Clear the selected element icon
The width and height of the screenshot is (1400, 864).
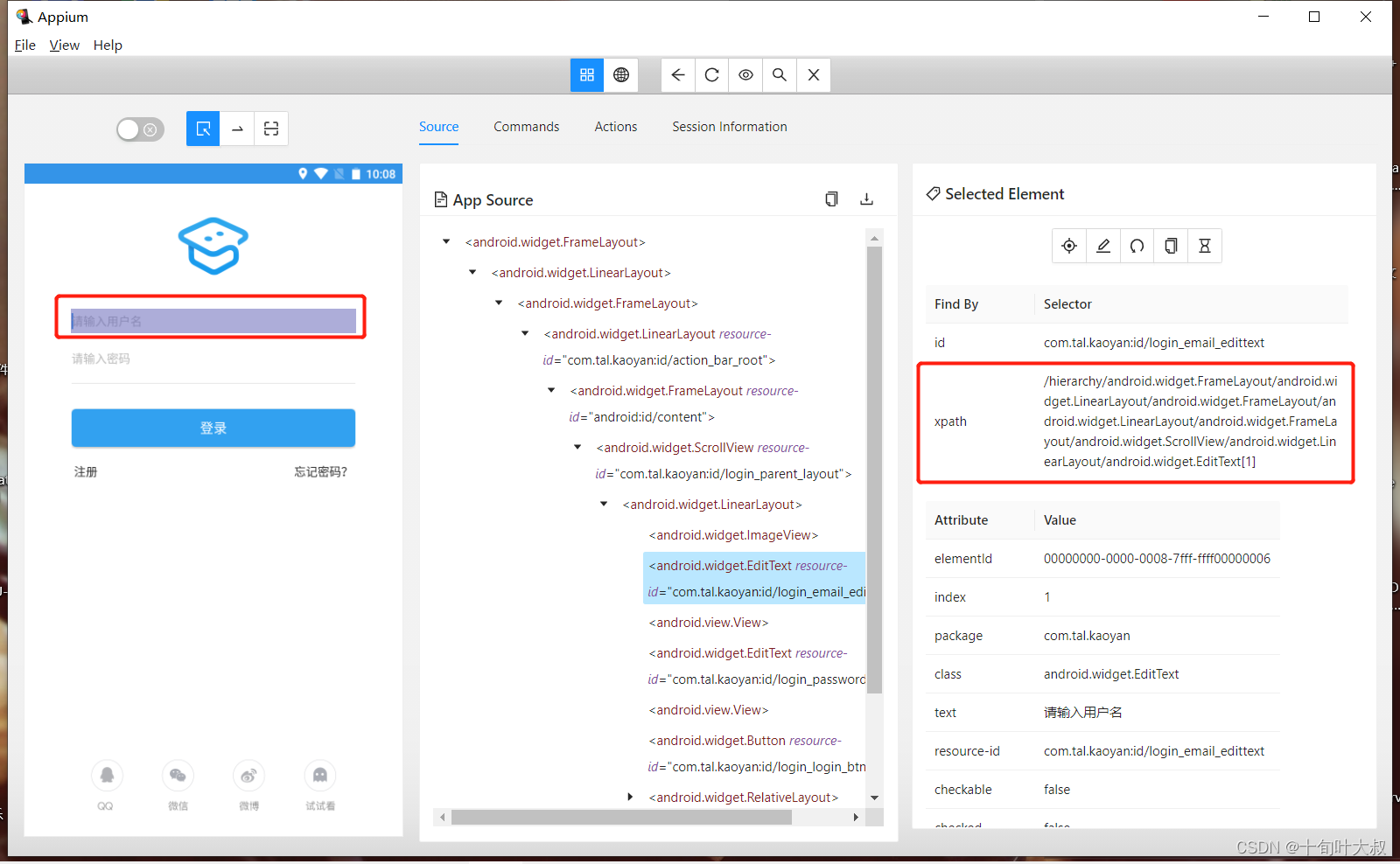click(1137, 246)
